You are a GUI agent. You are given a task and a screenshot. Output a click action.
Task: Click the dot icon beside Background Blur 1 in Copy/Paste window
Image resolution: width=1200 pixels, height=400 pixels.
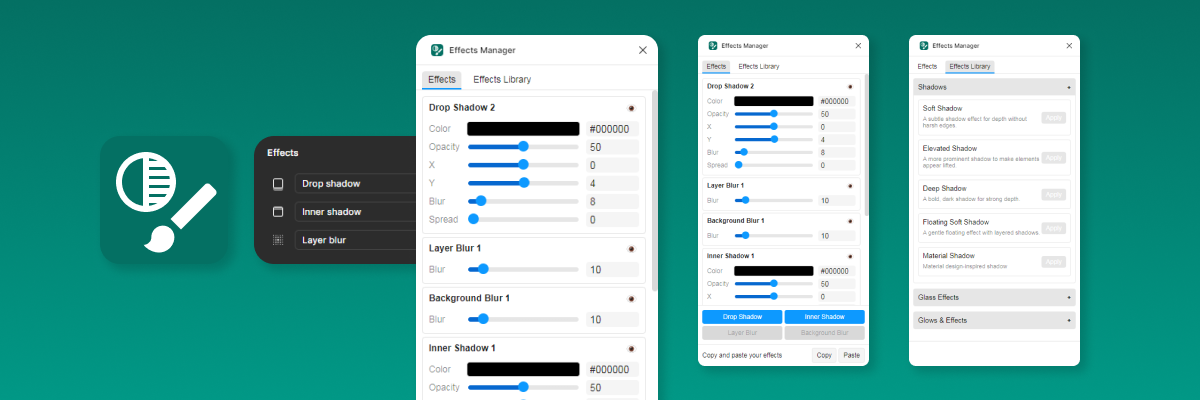click(850, 220)
